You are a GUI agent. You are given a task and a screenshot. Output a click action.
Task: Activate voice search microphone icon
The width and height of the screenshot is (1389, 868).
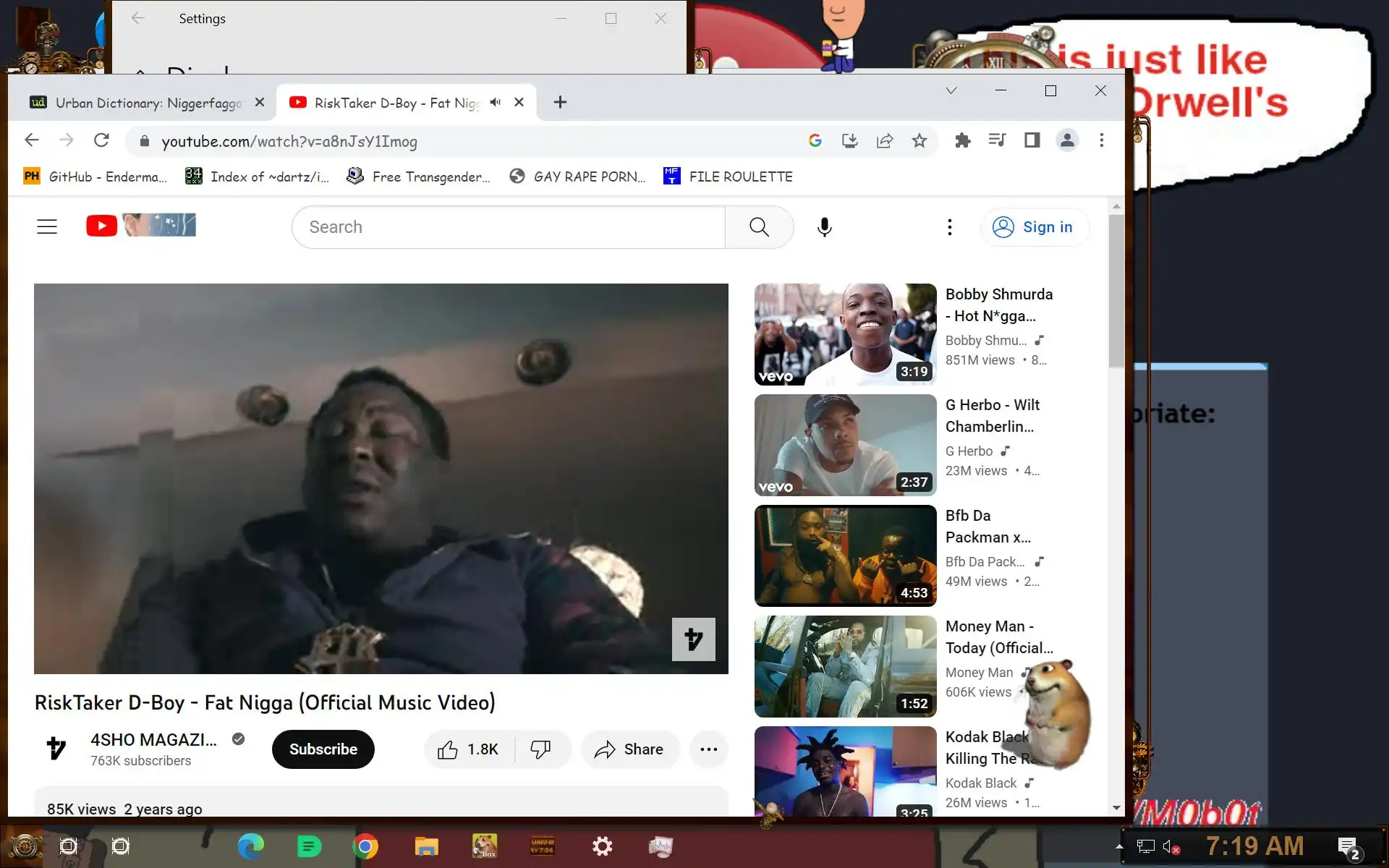824,227
